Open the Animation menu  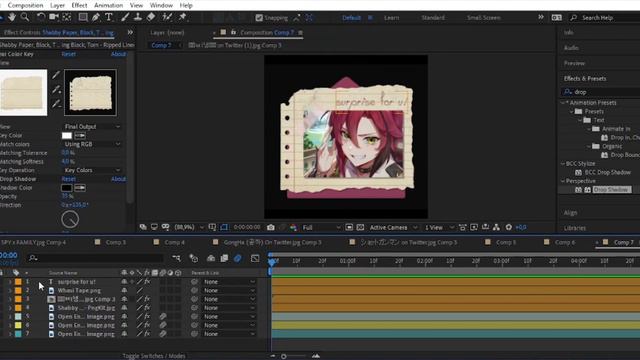click(109, 5)
